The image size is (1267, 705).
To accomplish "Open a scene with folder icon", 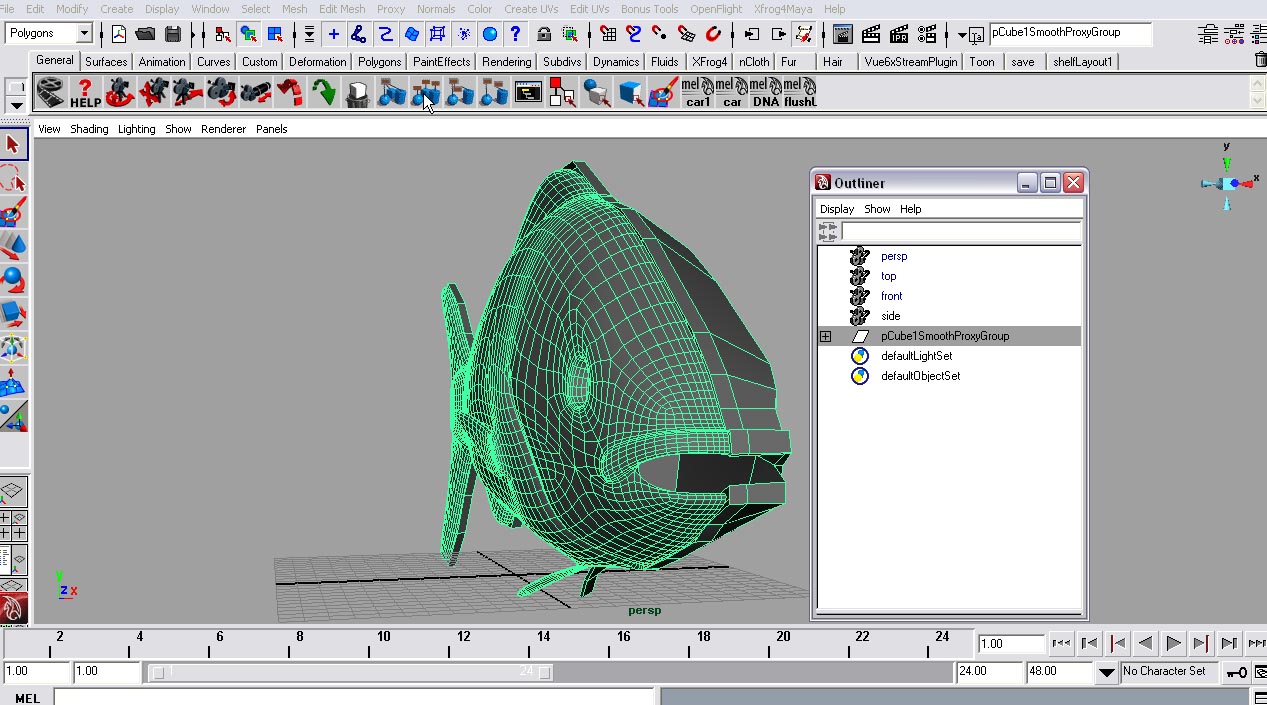I will (145, 34).
